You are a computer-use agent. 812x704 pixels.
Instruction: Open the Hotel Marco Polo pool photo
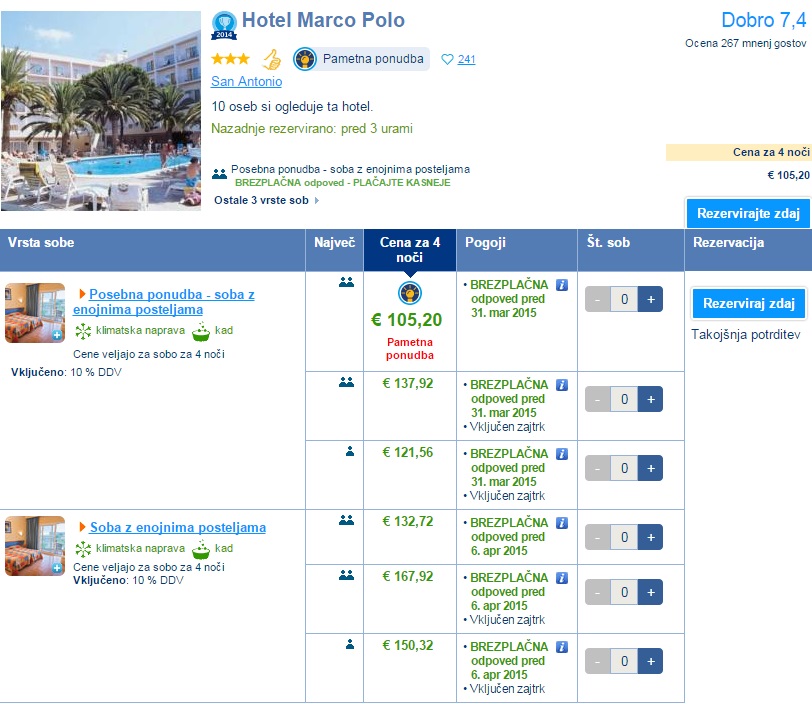pos(101,111)
